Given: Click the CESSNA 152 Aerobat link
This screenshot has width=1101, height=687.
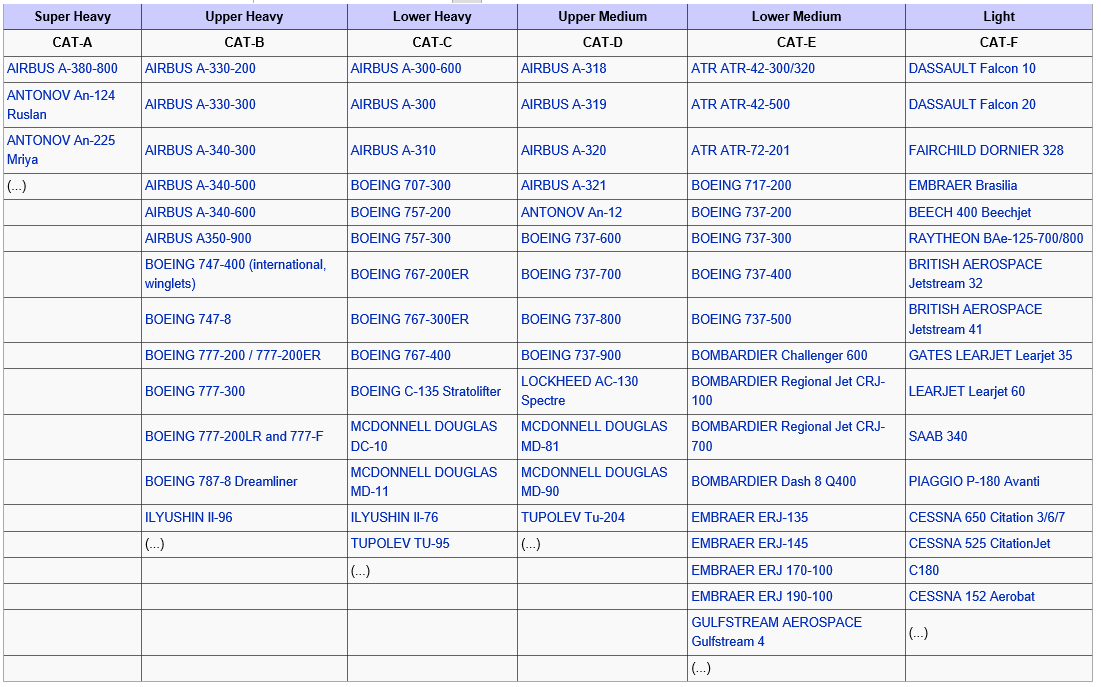Looking at the screenshot, I should coord(972,596).
